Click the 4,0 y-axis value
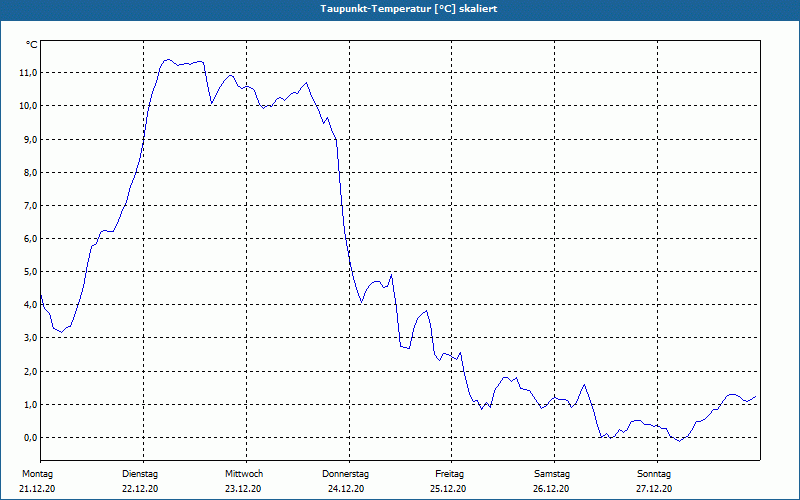This screenshot has height=500, width=800. click(x=30, y=305)
